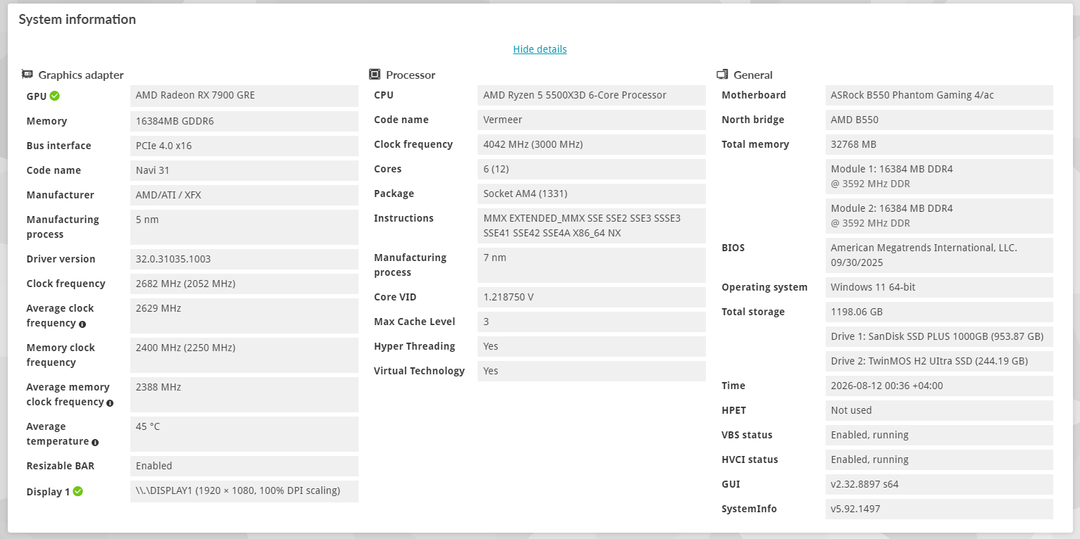Select driver version 32.0.31035.1003
Screen dimensions: 1080x539
245,259
